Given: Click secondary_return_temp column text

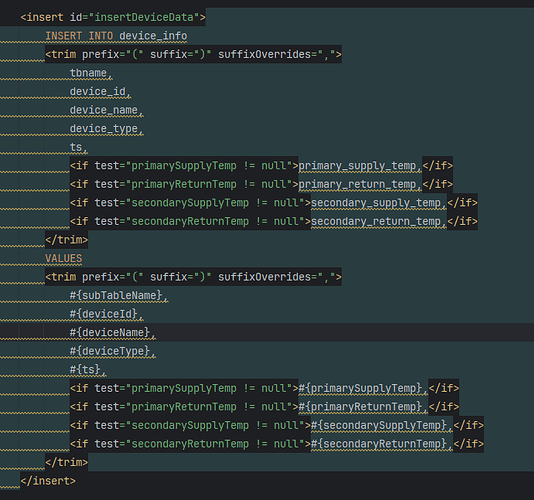Looking at the screenshot, I should [x=378, y=221].
